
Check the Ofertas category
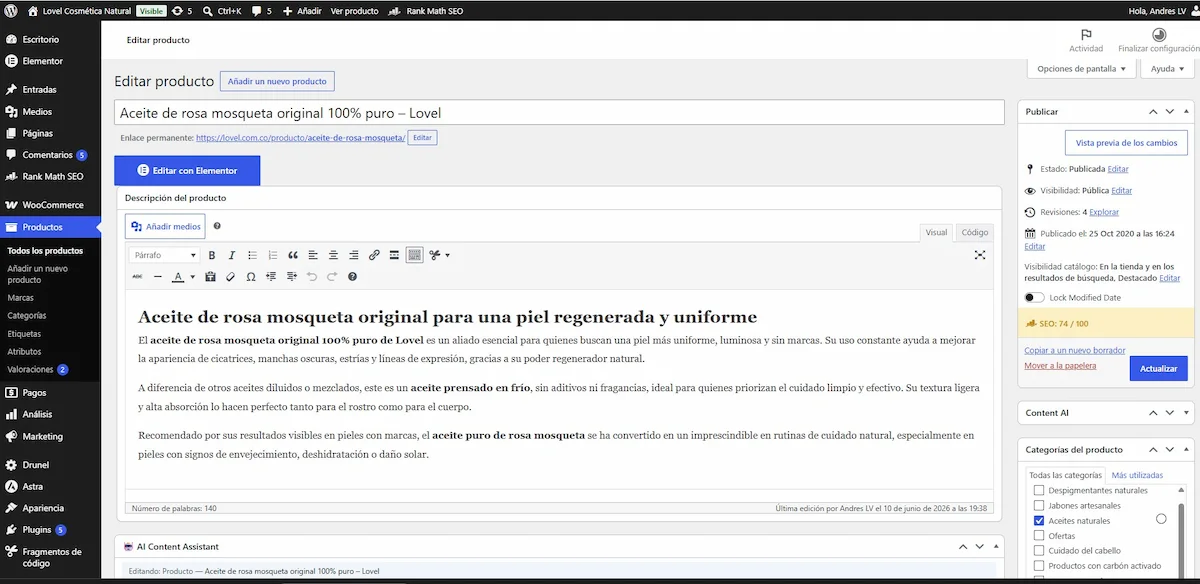1039,536
